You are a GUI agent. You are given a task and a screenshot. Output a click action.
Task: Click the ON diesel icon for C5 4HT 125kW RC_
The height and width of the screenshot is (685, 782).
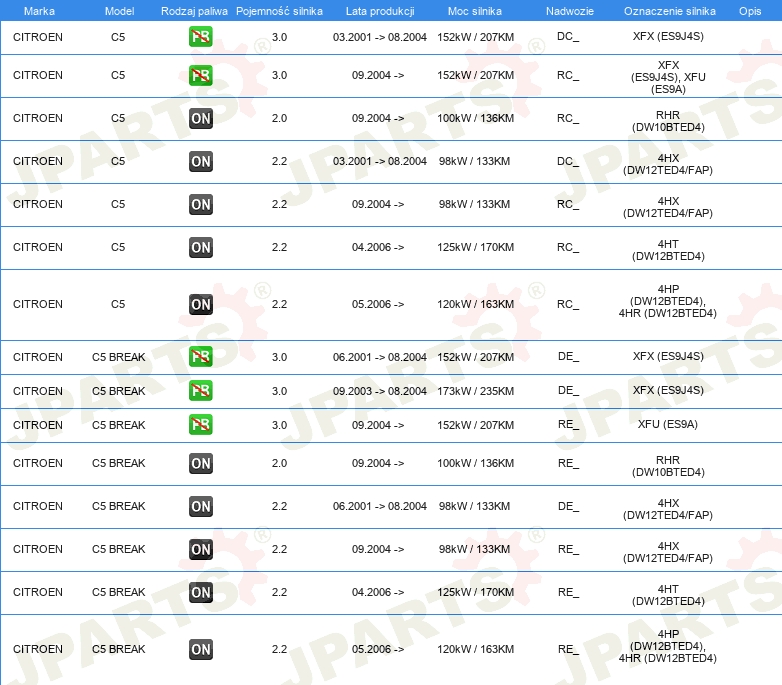[x=200, y=247]
